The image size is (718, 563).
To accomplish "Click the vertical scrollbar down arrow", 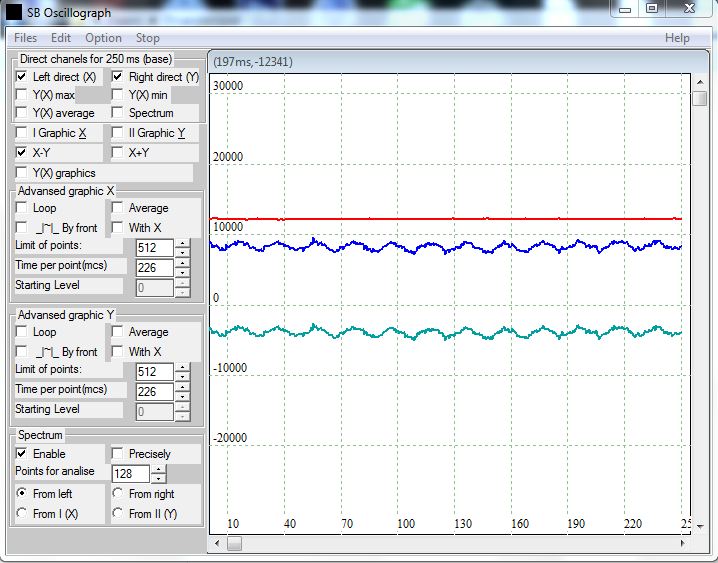I will pos(700,526).
